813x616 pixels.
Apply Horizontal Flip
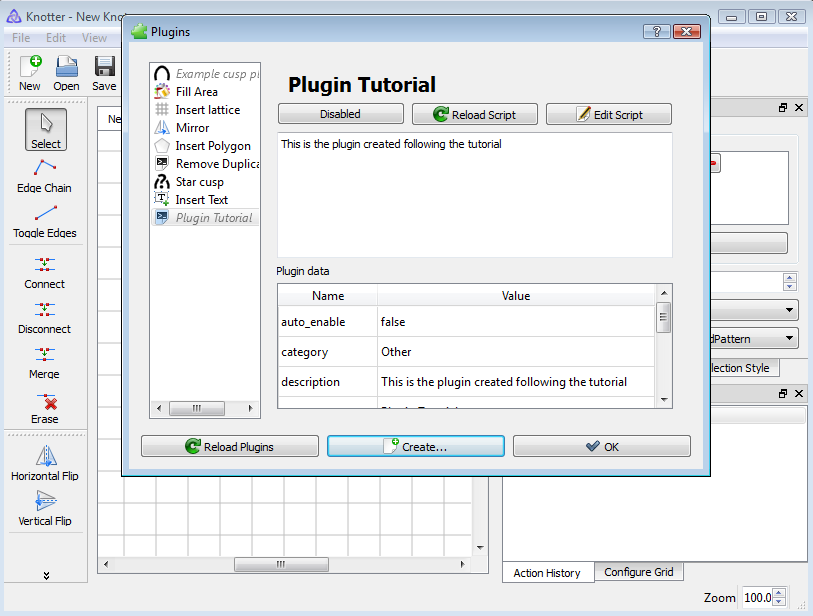pos(45,464)
